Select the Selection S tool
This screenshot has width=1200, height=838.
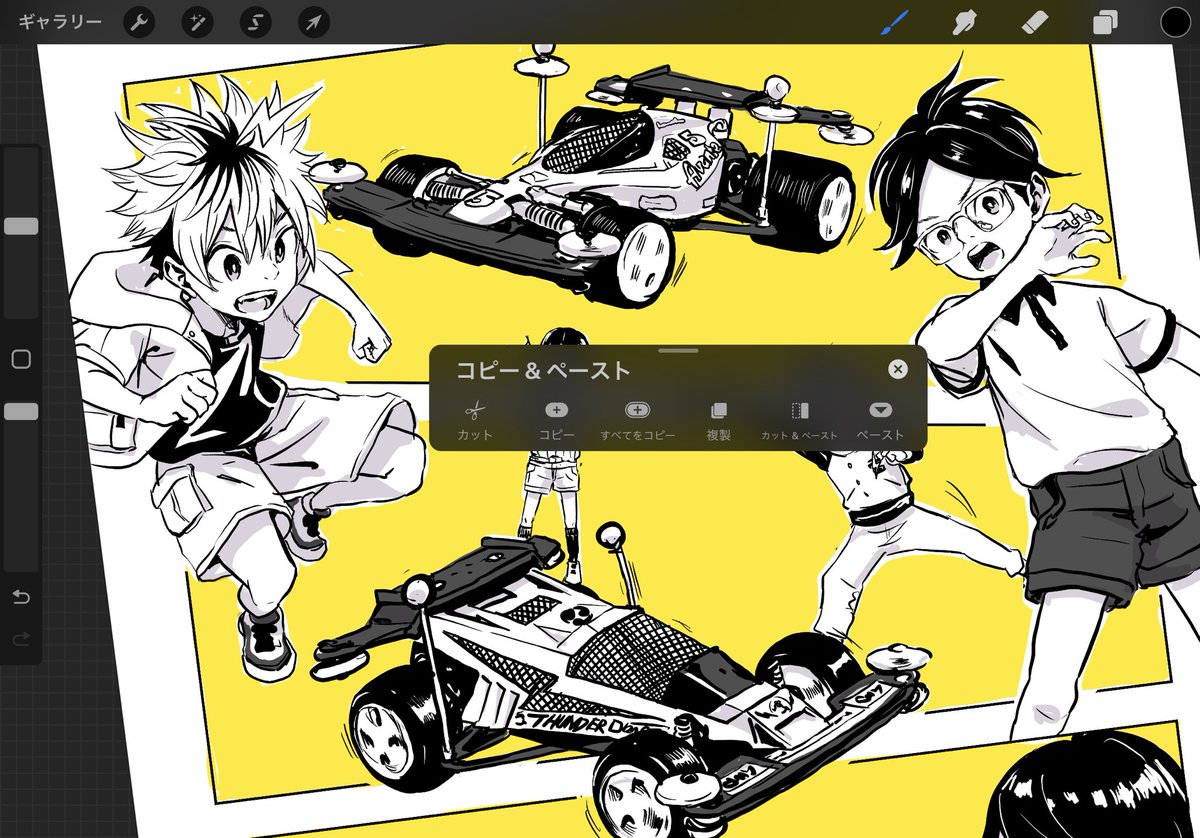(x=256, y=21)
